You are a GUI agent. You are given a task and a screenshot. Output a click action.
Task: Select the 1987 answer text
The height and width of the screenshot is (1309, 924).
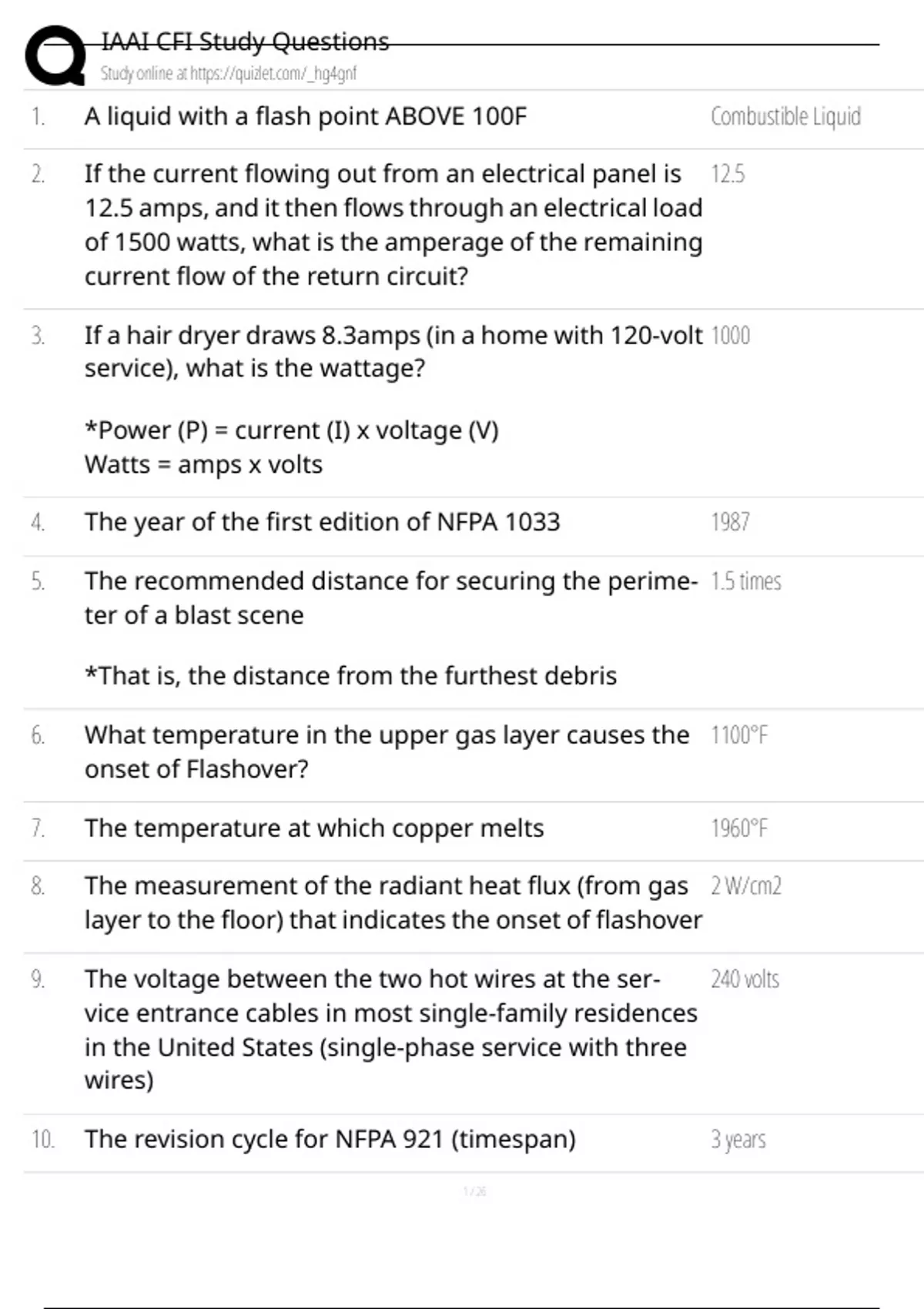click(x=730, y=523)
